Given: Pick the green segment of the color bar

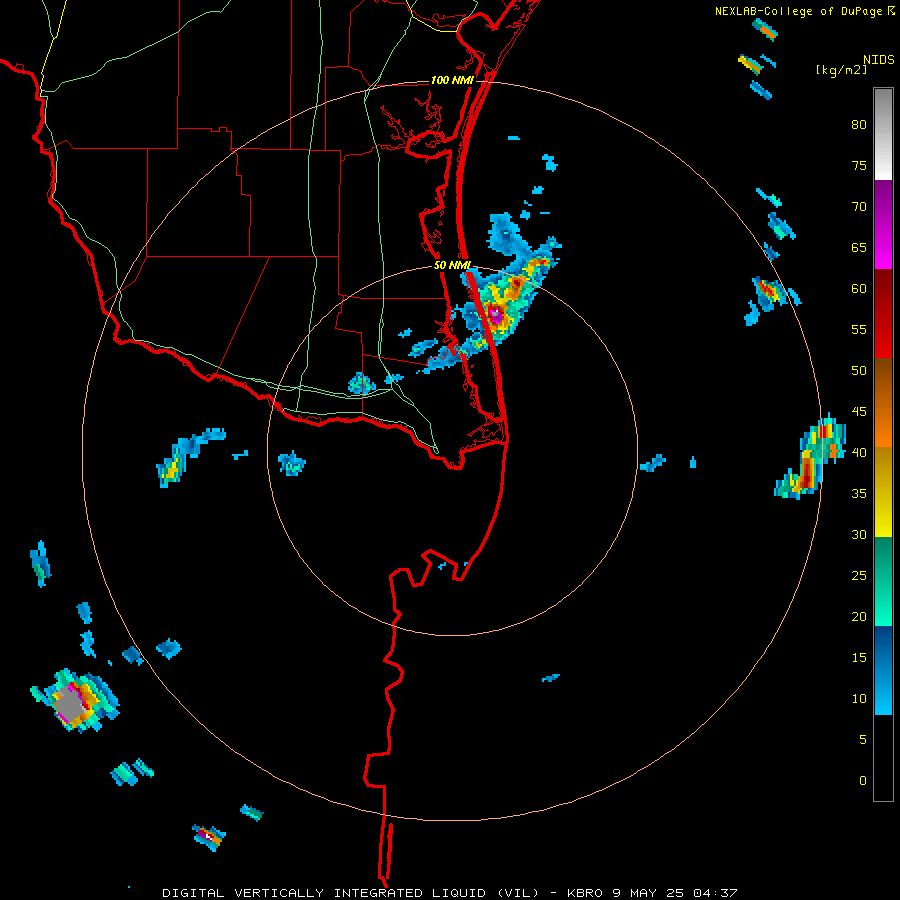Looking at the screenshot, I should (x=883, y=581).
